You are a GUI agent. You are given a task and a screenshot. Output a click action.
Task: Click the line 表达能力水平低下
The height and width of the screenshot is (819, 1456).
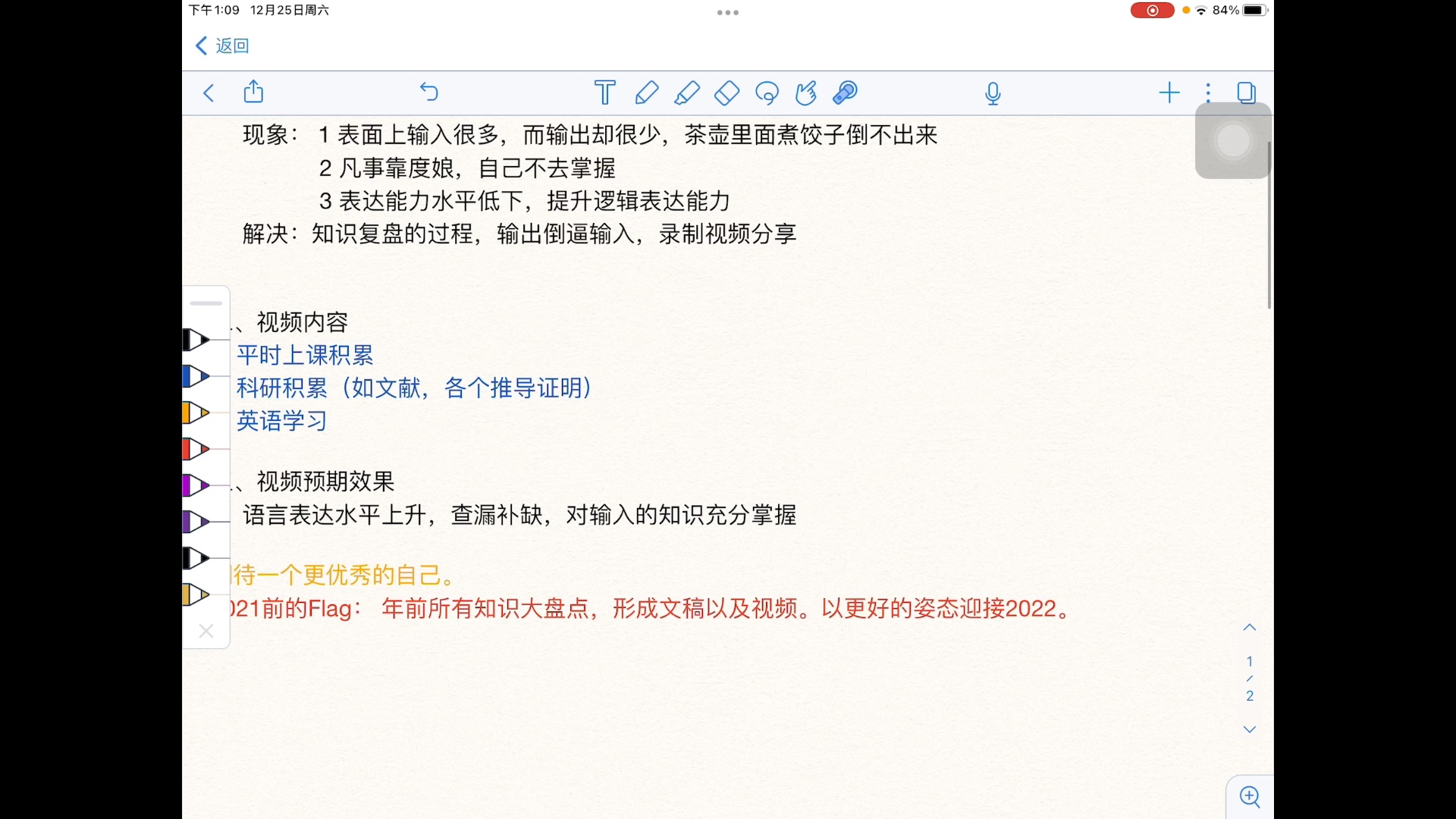tap(525, 201)
